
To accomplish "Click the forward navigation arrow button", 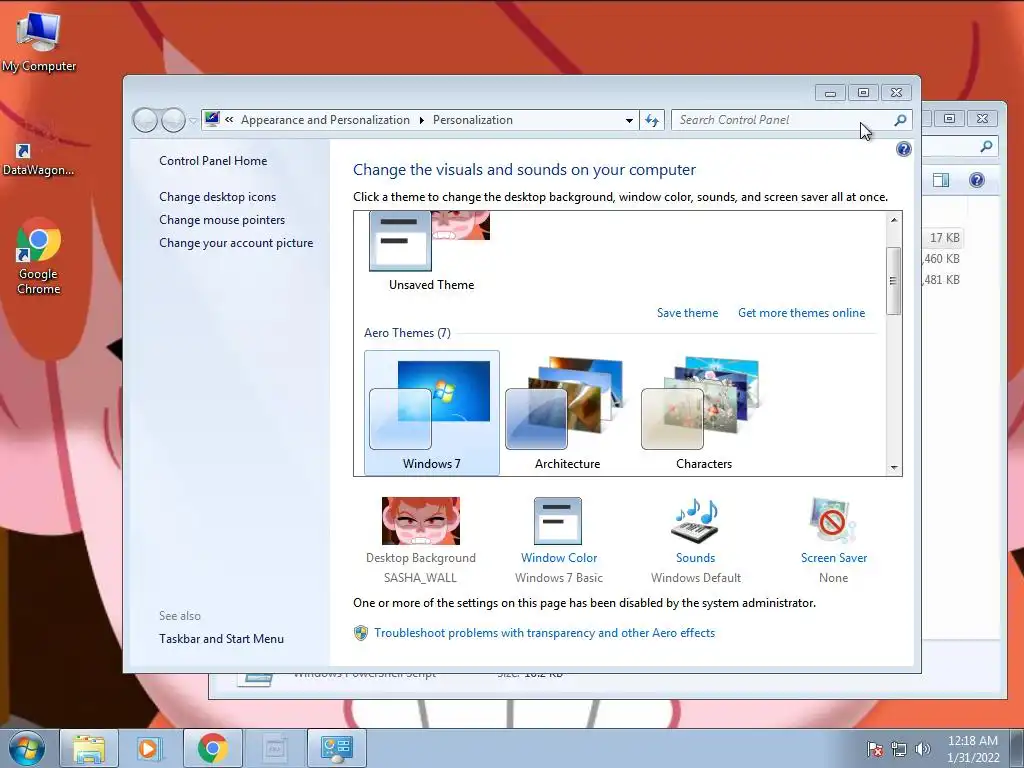I will [172, 120].
